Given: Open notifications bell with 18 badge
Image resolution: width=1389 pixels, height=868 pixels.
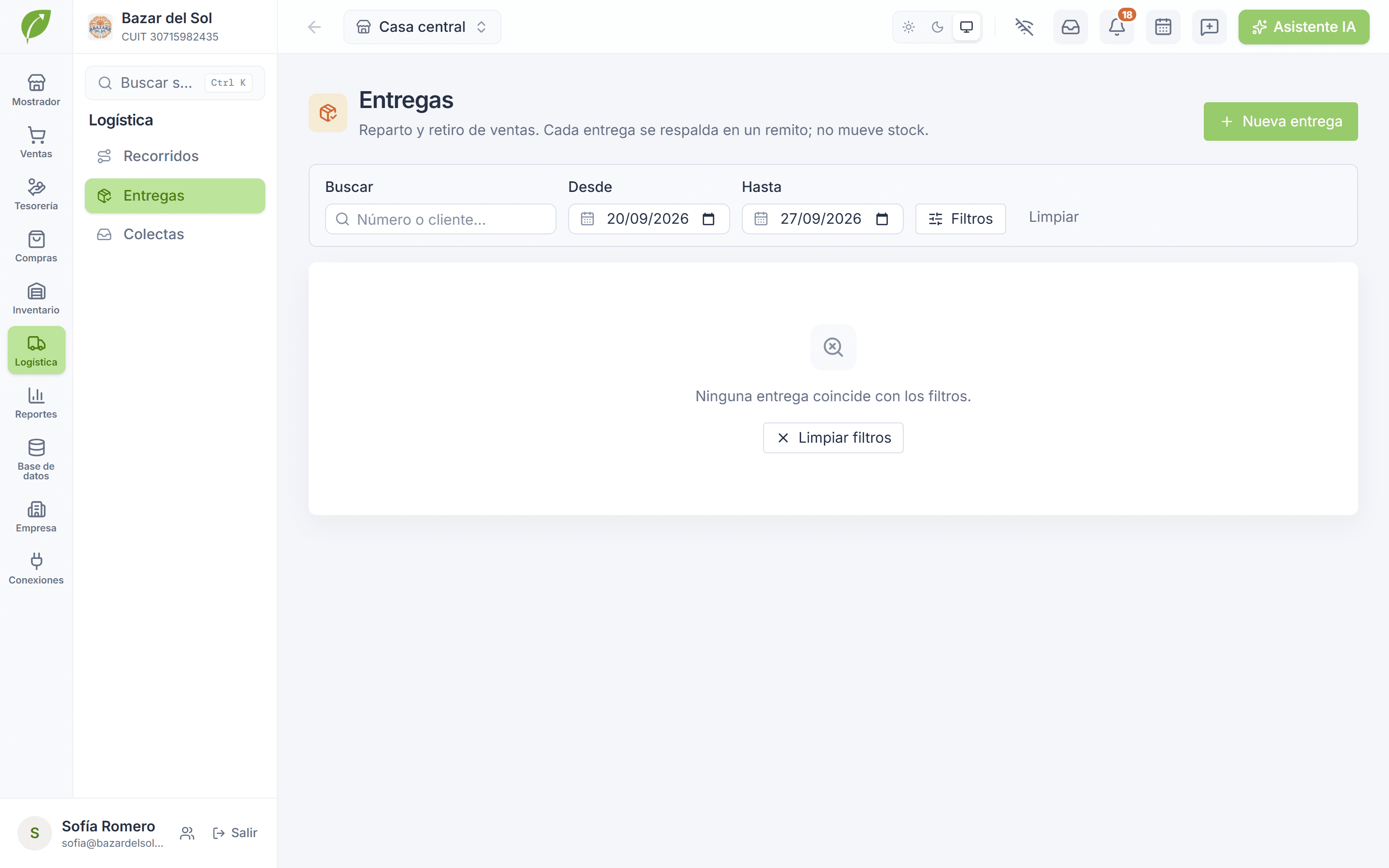Looking at the screenshot, I should [x=1117, y=27].
